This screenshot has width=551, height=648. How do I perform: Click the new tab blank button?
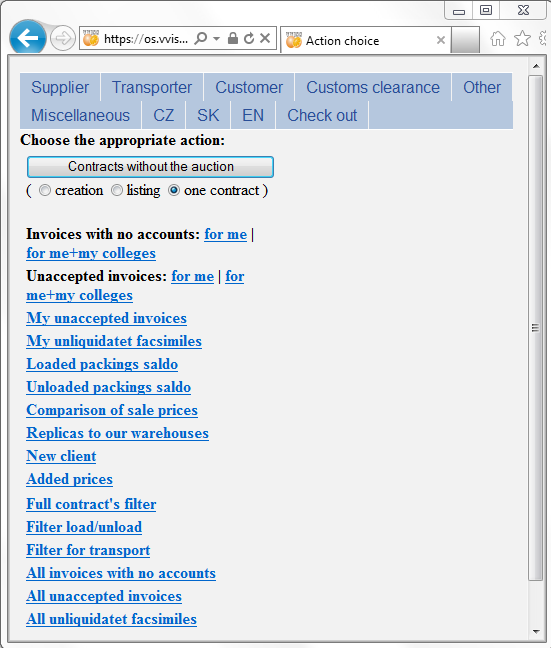(465, 40)
